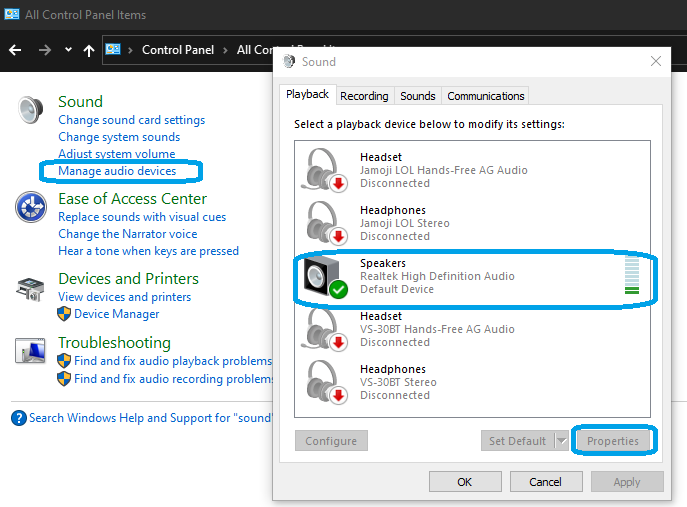Screen dimensions: 687x507
Task: Click Search Windows Help and Support link
Action: (150, 418)
